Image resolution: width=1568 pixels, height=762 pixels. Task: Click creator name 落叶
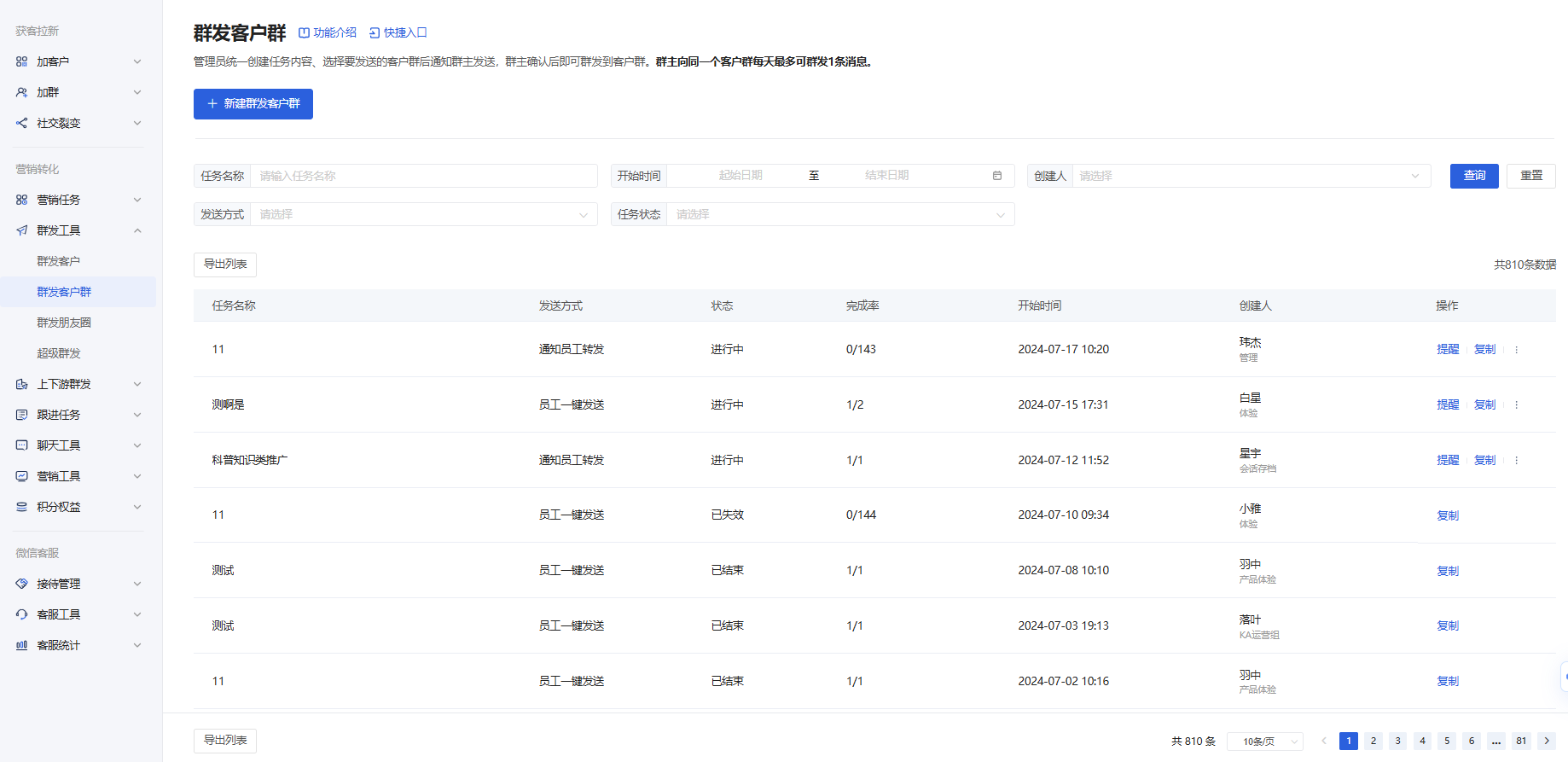[1250, 619]
